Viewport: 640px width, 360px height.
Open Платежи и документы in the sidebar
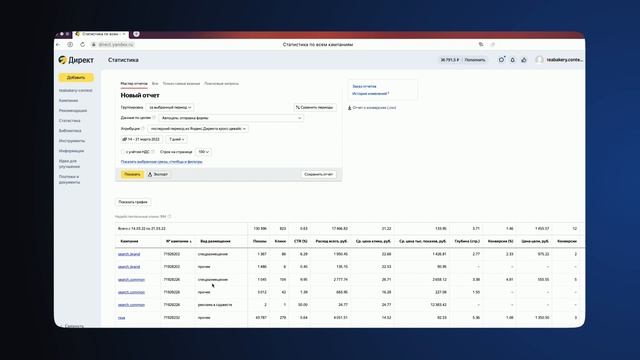pyautogui.click(x=69, y=180)
